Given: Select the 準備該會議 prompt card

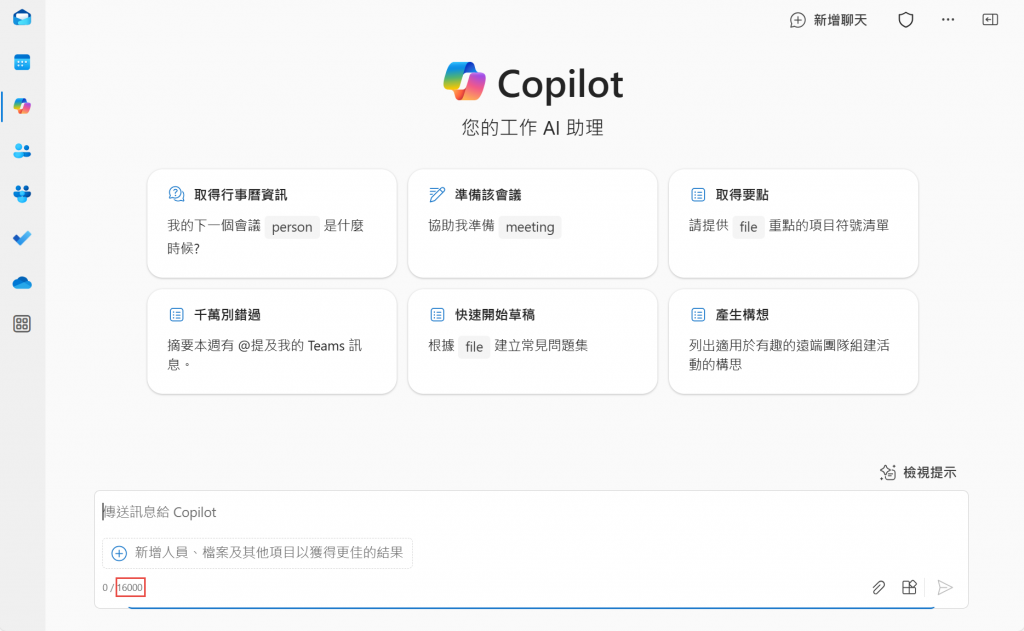Looking at the screenshot, I should pos(533,223).
